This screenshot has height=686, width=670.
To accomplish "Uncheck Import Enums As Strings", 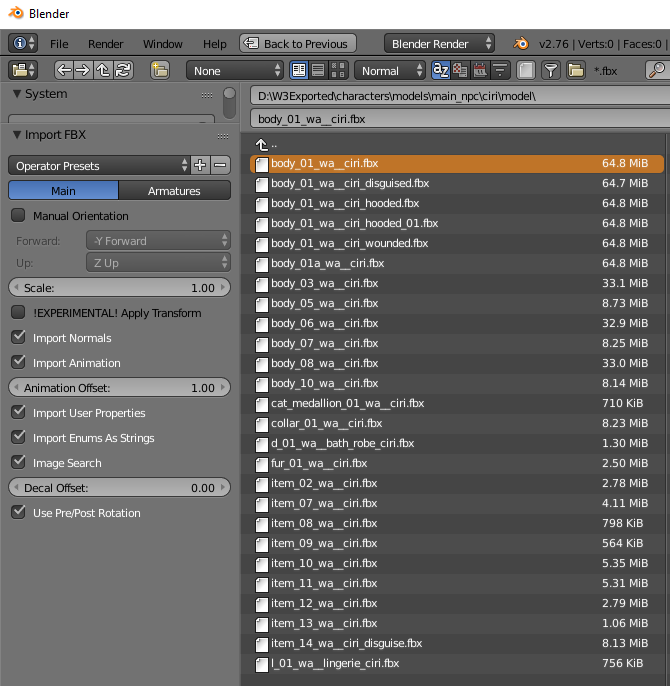I will (18, 437).
